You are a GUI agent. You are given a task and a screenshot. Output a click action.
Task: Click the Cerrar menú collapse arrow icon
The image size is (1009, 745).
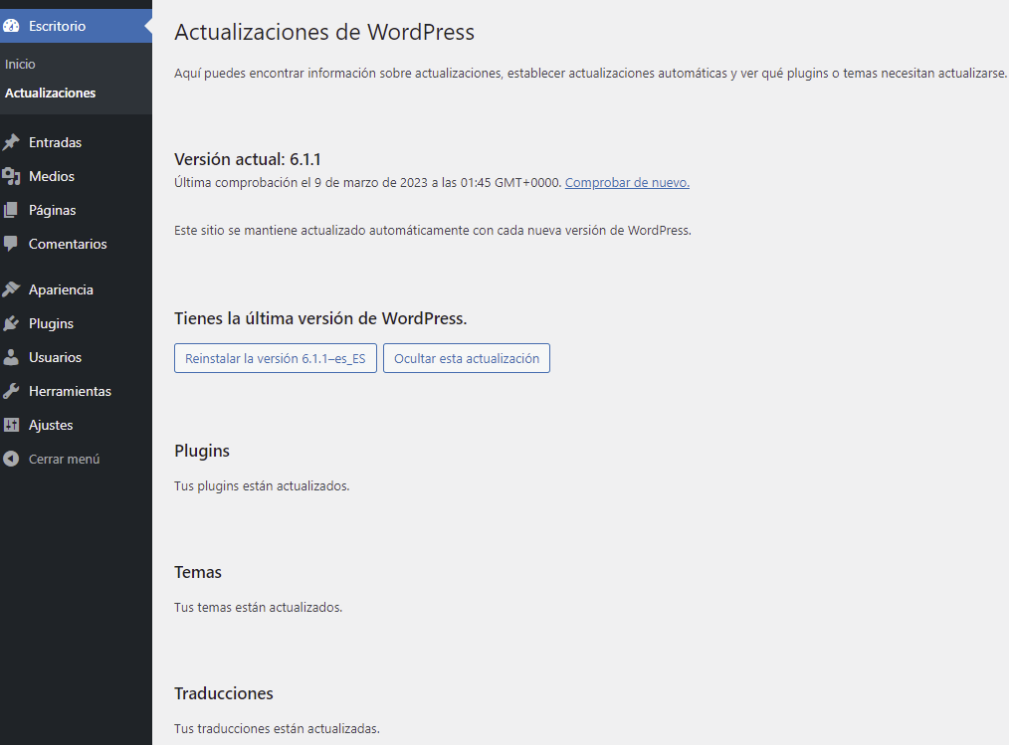[11, 459]
